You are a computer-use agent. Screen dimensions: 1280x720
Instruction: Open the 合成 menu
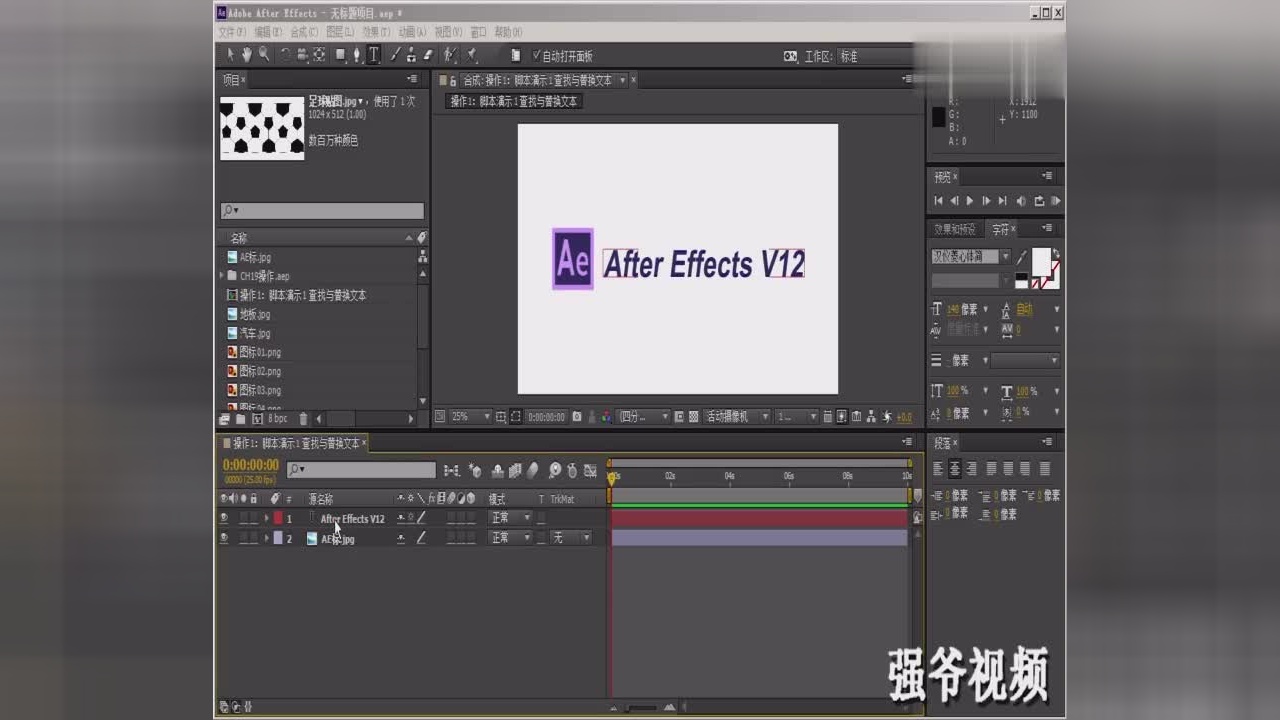pos(304,32)
